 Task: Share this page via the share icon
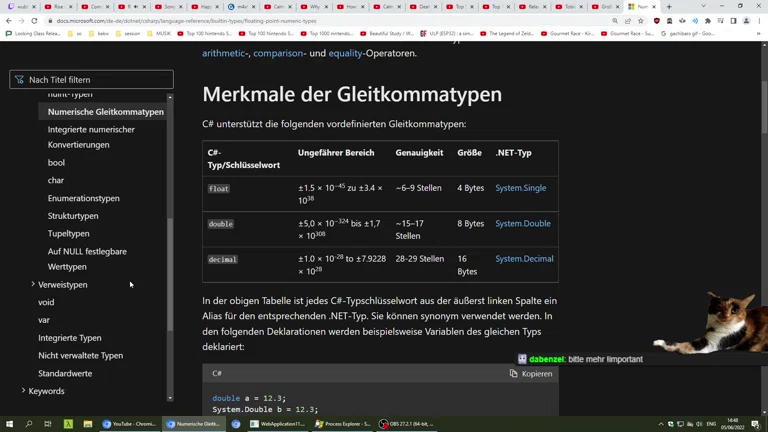pos(628,21)
